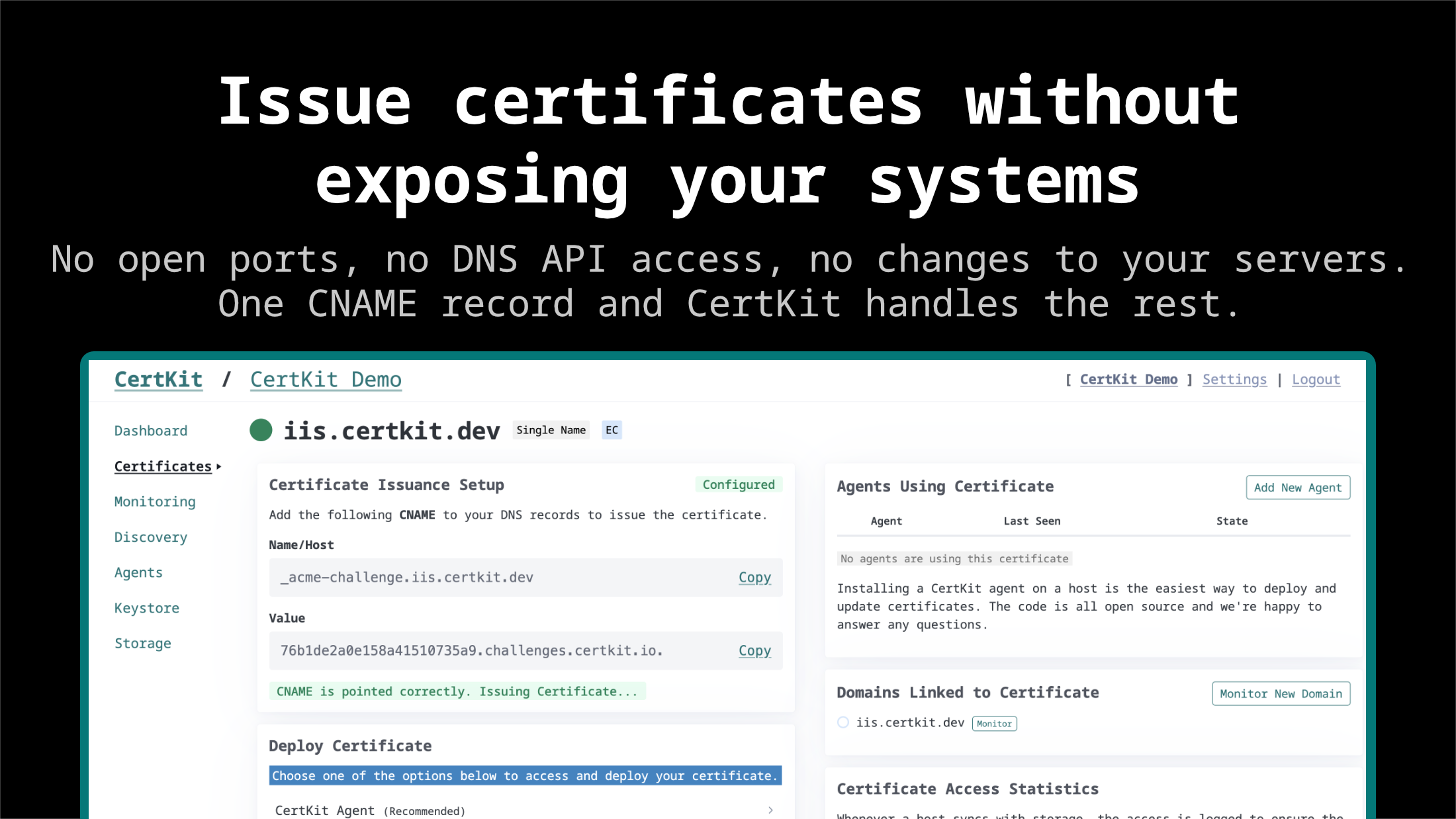
Task: View the Storage page
Action: (x=143, y=643)
